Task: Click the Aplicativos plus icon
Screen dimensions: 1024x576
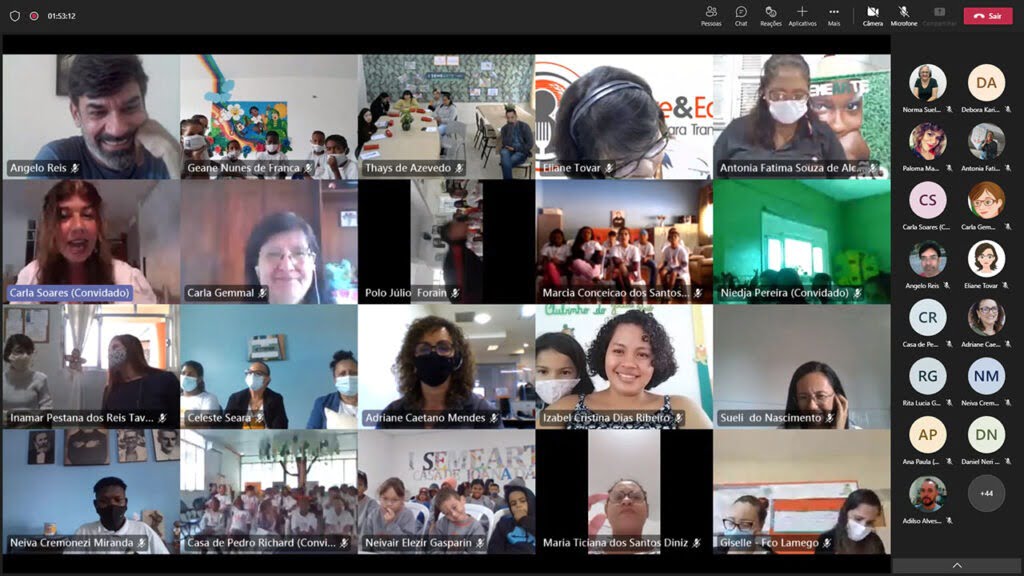Action: click(x=802, y=12)
